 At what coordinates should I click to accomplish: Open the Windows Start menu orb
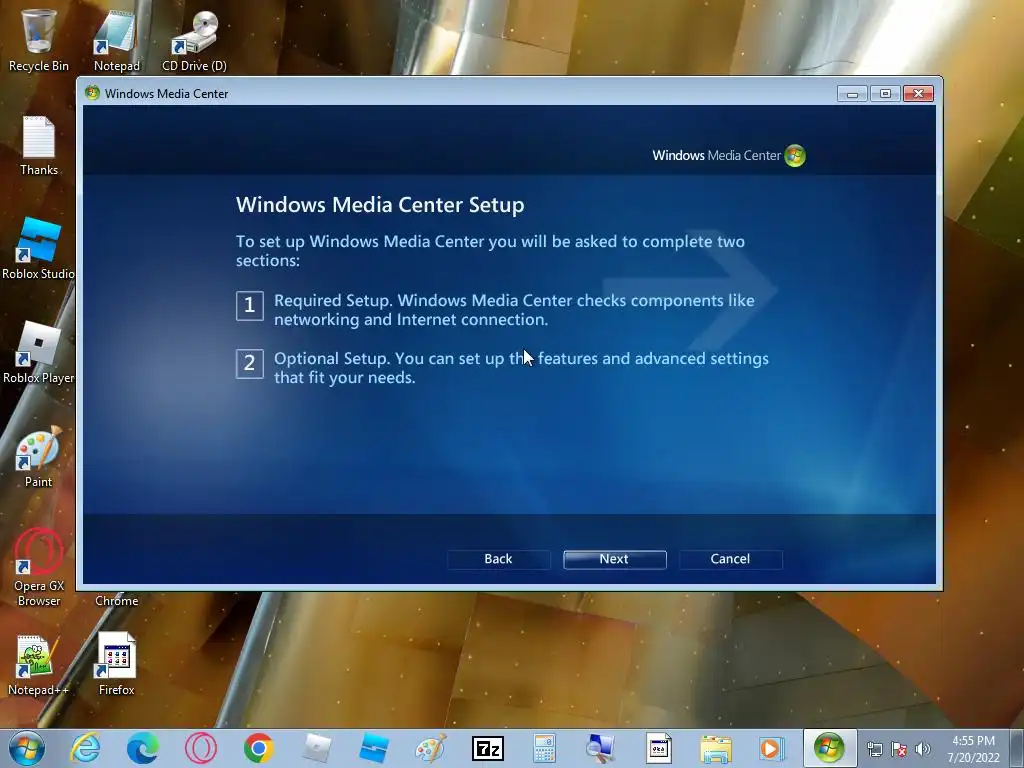[x=27, y=748]
